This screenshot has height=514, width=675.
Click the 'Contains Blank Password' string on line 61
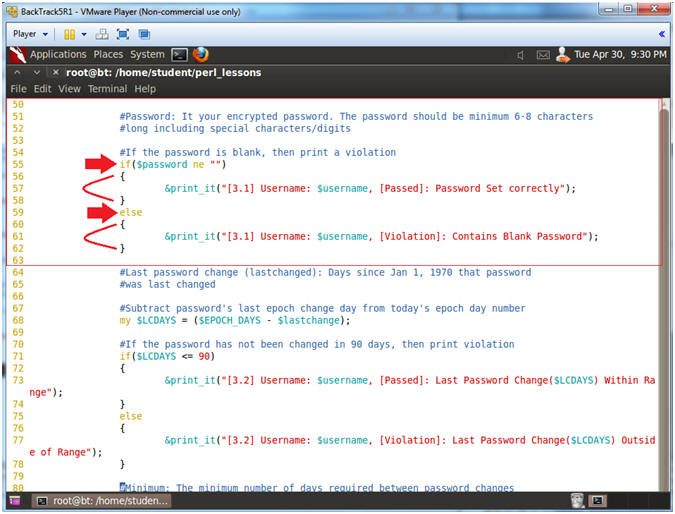[x=517, y=236]
